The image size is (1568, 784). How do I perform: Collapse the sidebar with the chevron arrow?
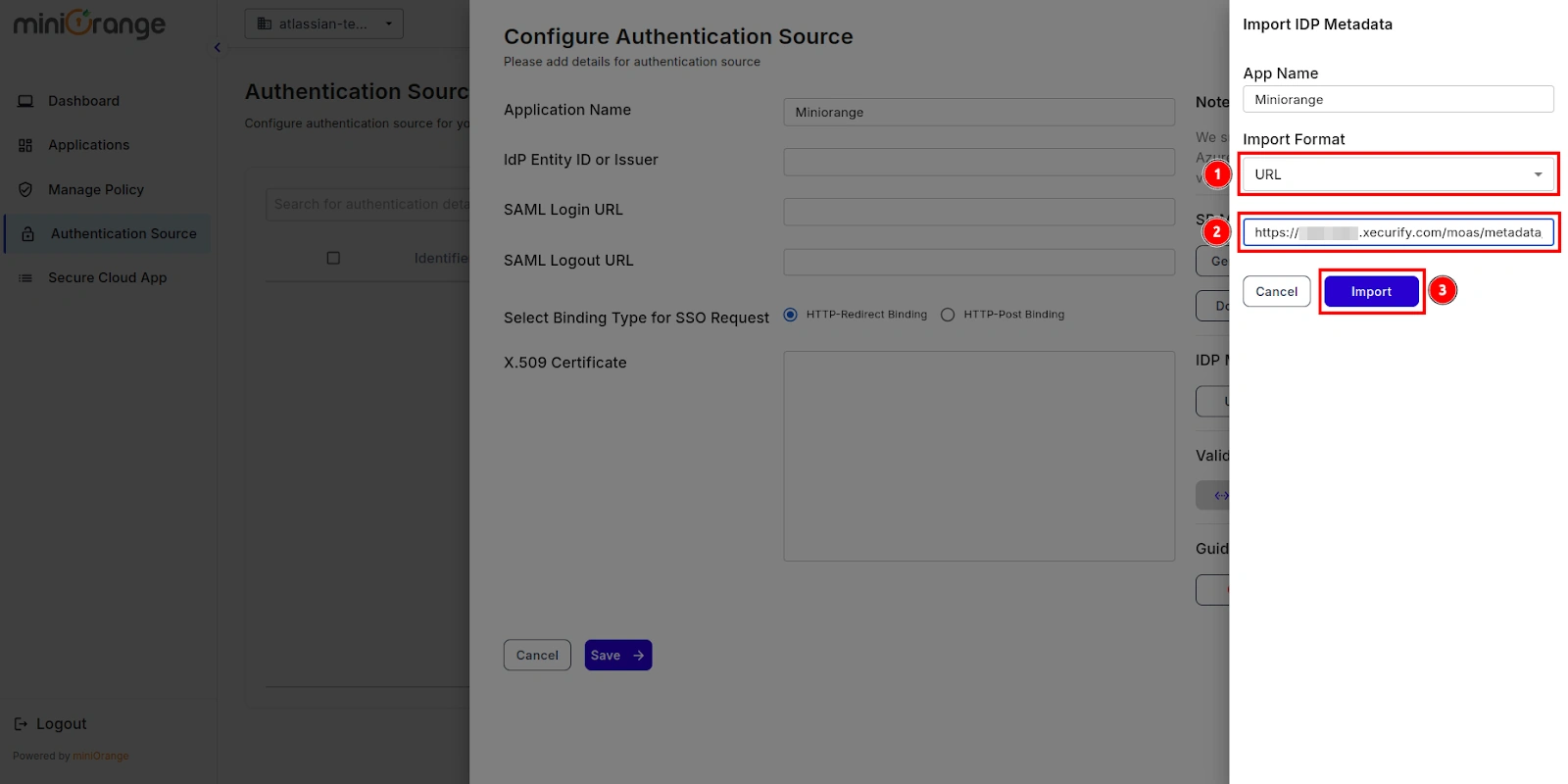coord(218,47)
